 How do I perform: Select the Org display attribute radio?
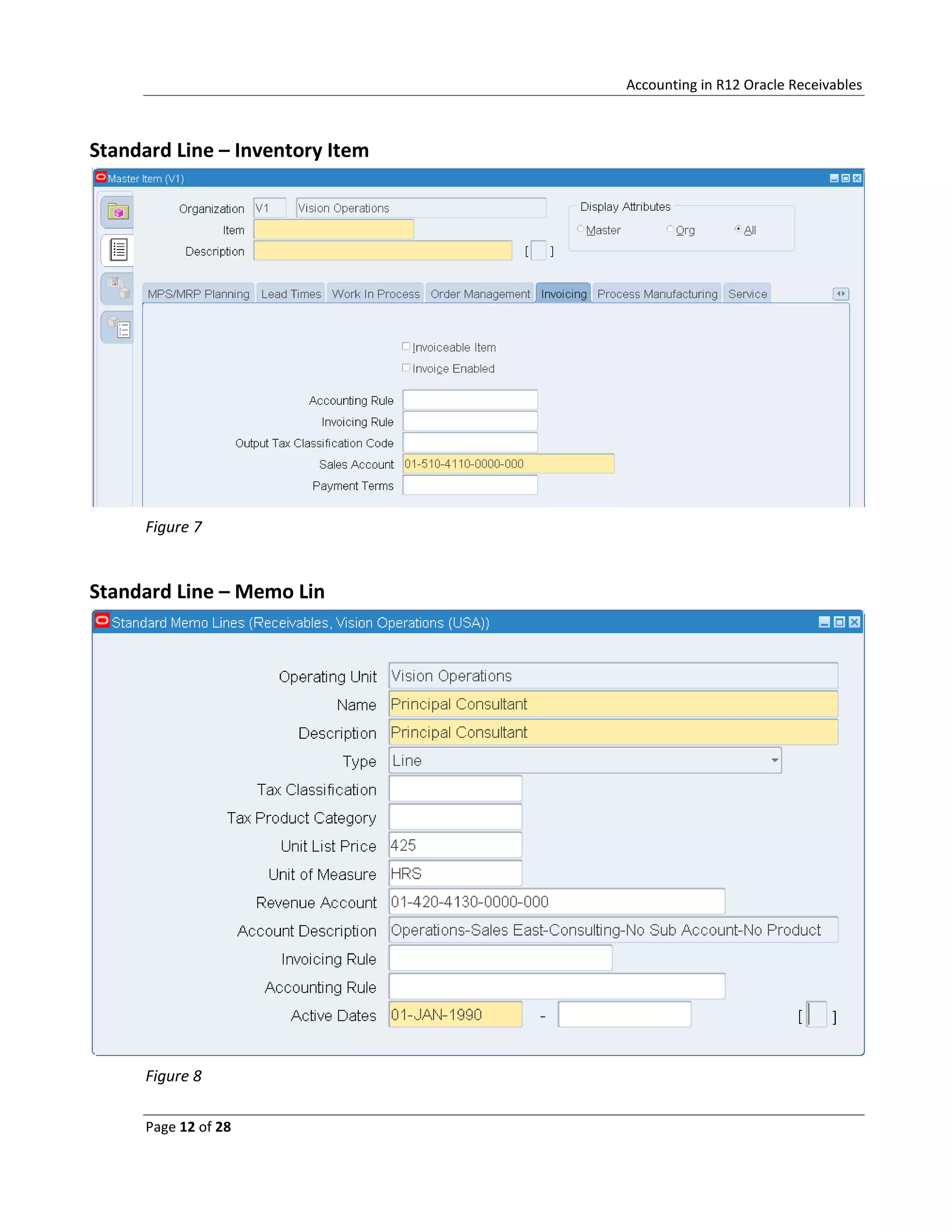[x=670, y=229]
